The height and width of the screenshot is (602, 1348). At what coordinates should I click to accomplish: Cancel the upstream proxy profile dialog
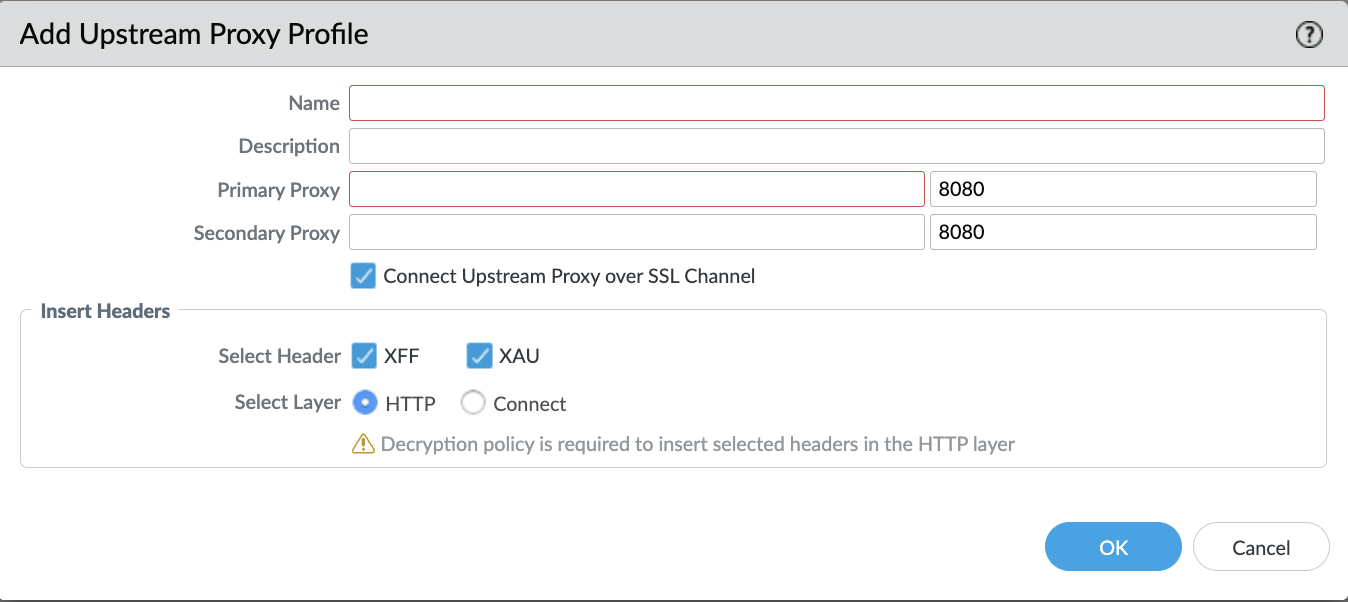click(x=1260, y=547)
